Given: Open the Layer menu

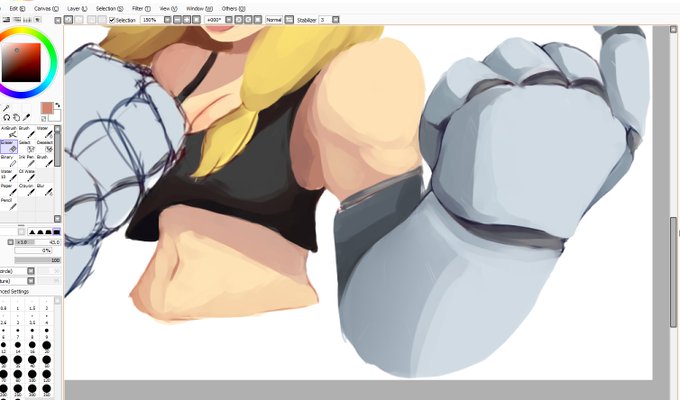Looking at the screenshot, I should (77, 8).
